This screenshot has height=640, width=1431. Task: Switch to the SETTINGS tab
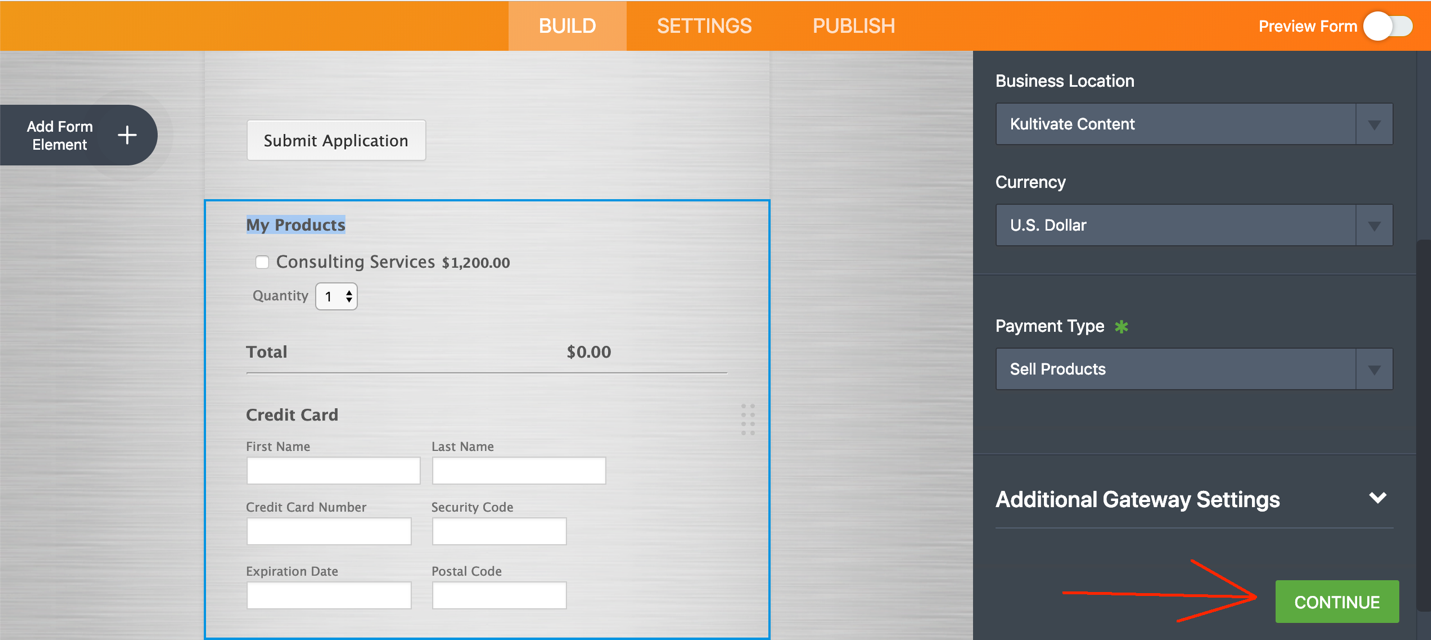click(x=704, y=26)
